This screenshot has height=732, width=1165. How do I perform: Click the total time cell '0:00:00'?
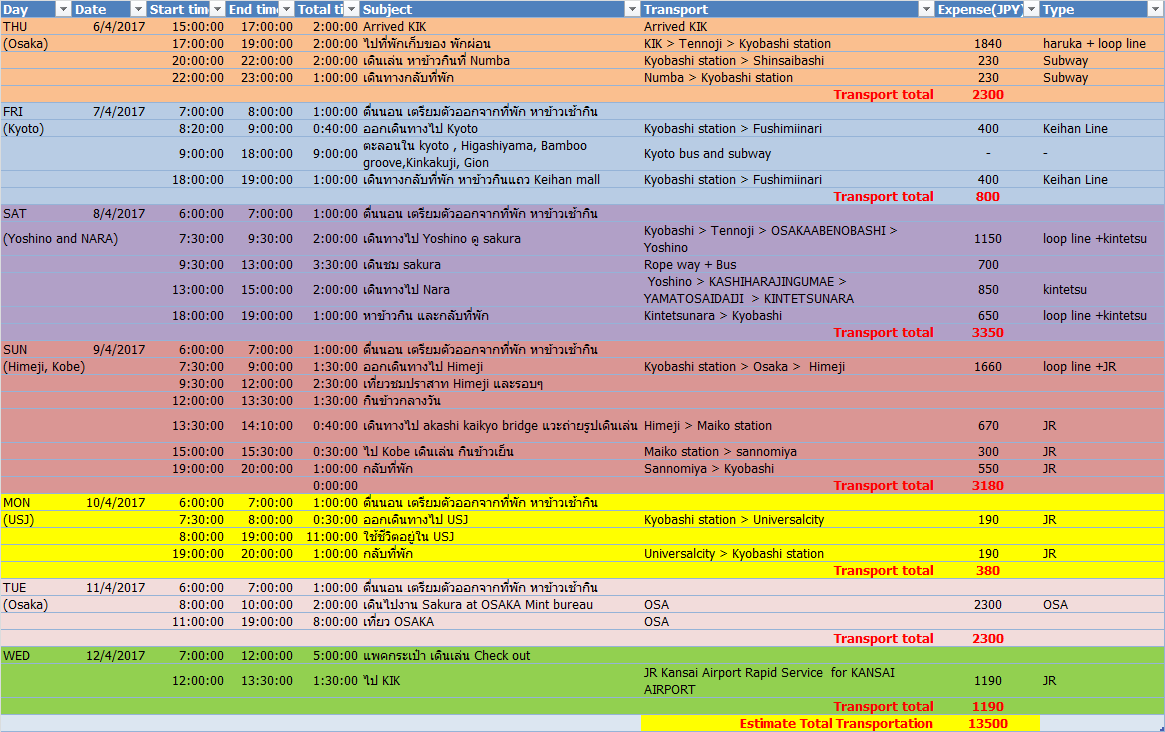[335, 486]
